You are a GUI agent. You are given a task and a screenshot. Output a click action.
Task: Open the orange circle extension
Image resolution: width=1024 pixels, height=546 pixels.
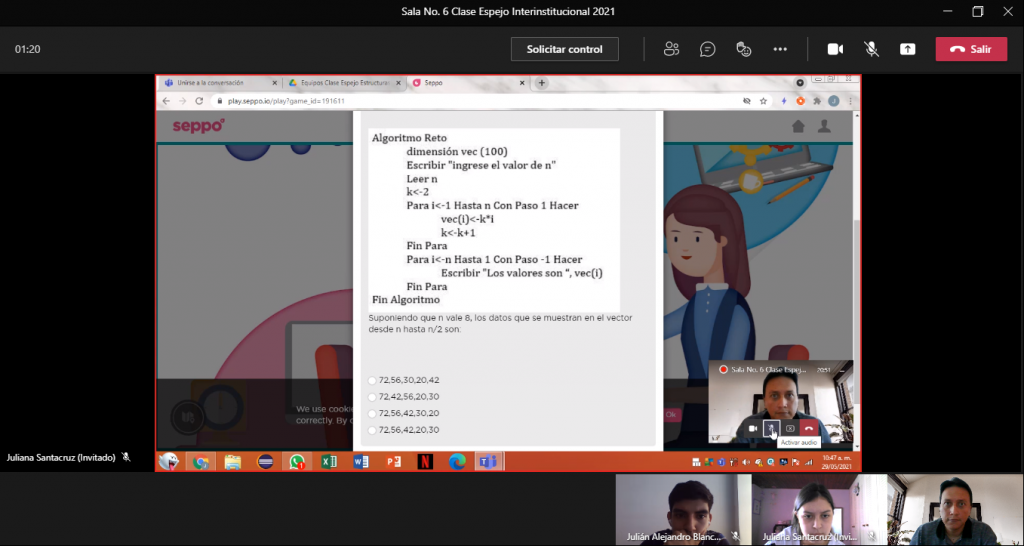click(801, 101)
